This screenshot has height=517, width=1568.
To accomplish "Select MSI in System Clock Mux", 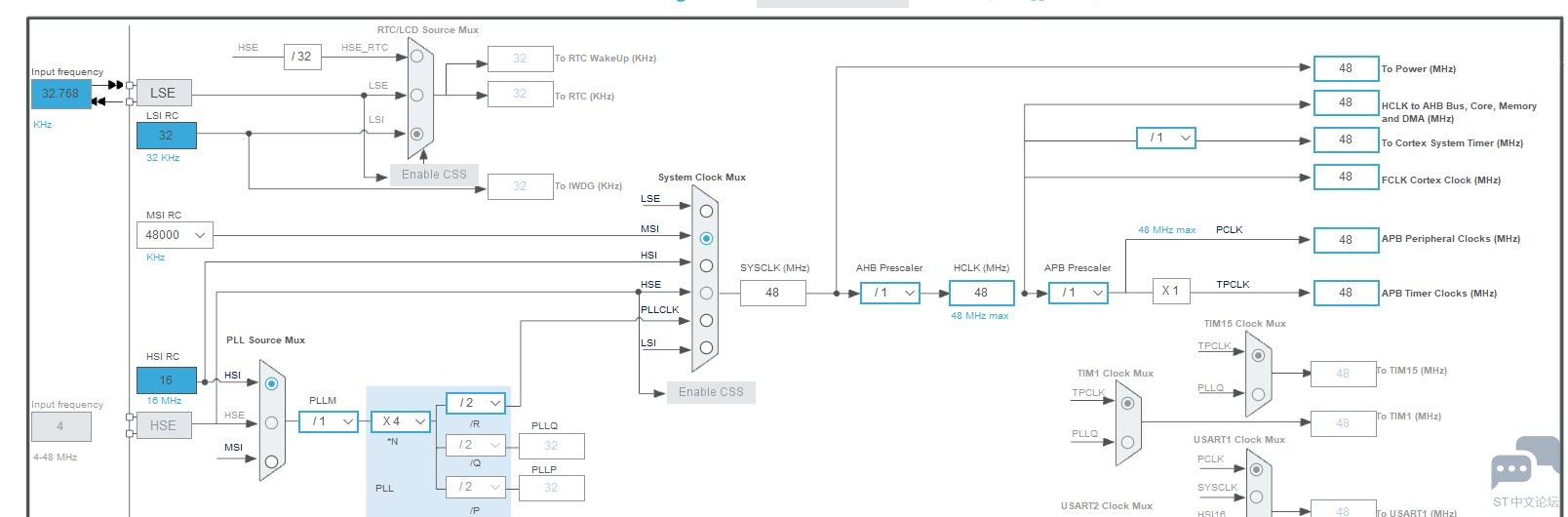I will coord(706,238).
